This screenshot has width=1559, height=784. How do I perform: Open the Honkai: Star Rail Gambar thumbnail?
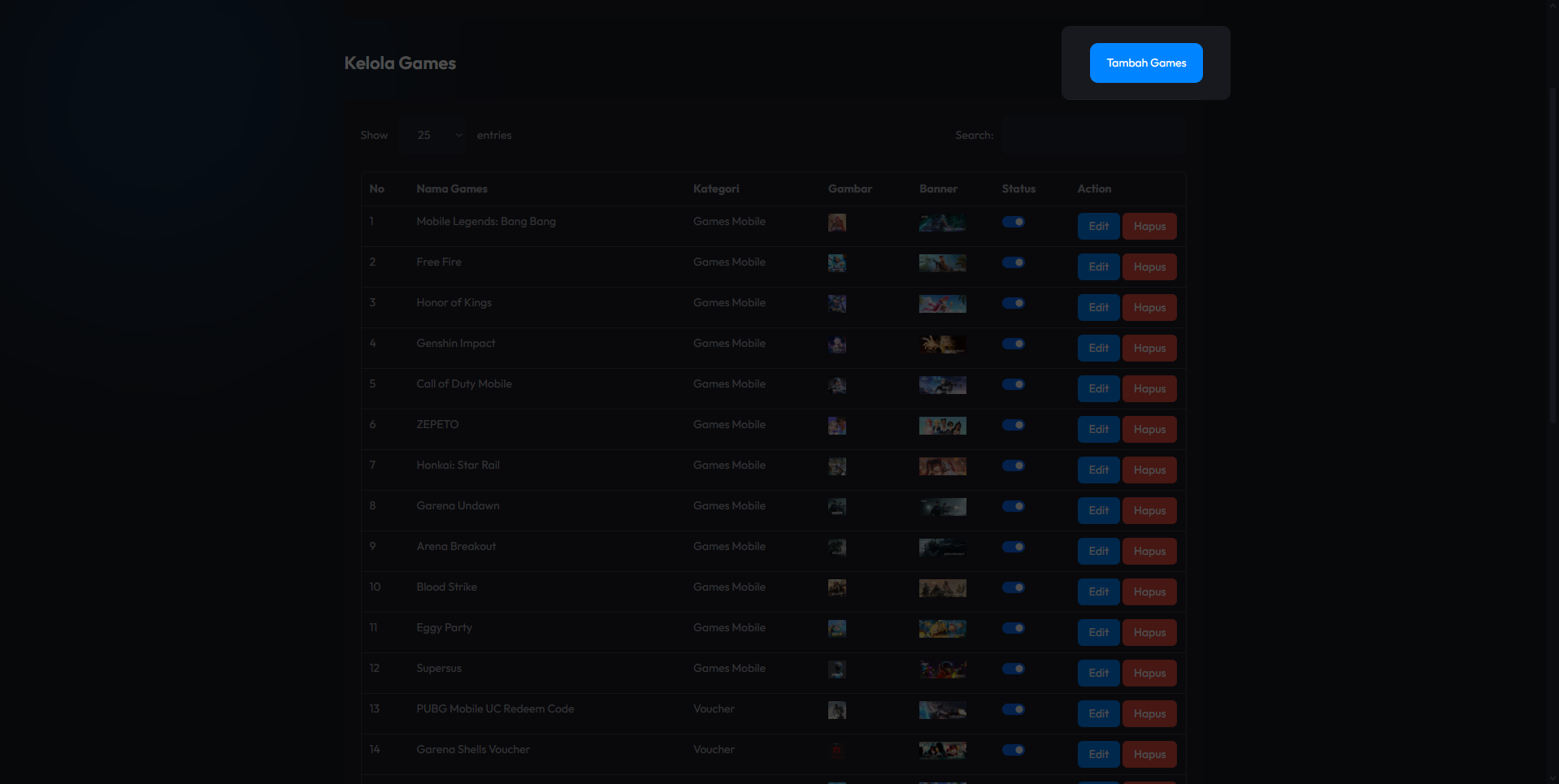(837, 466)
